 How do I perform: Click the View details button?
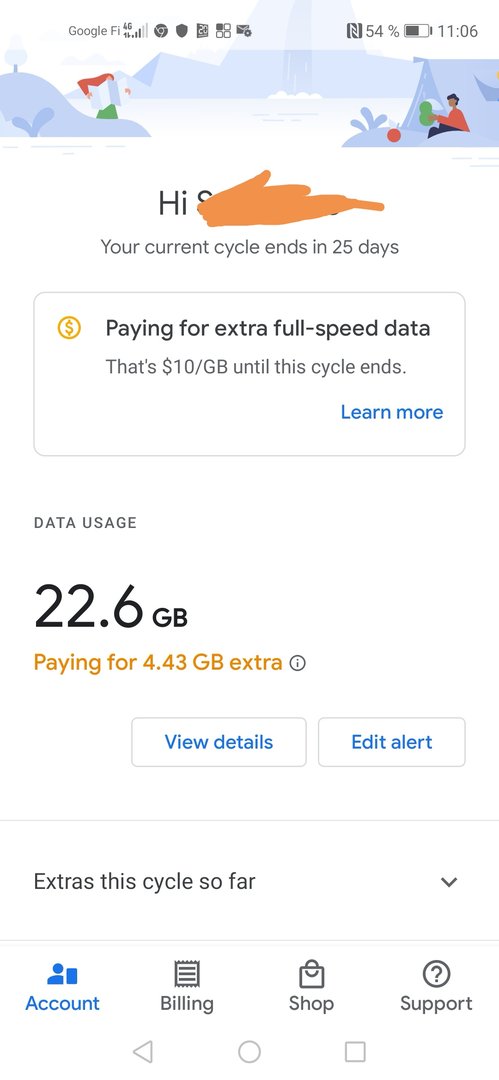coord(218,742)
